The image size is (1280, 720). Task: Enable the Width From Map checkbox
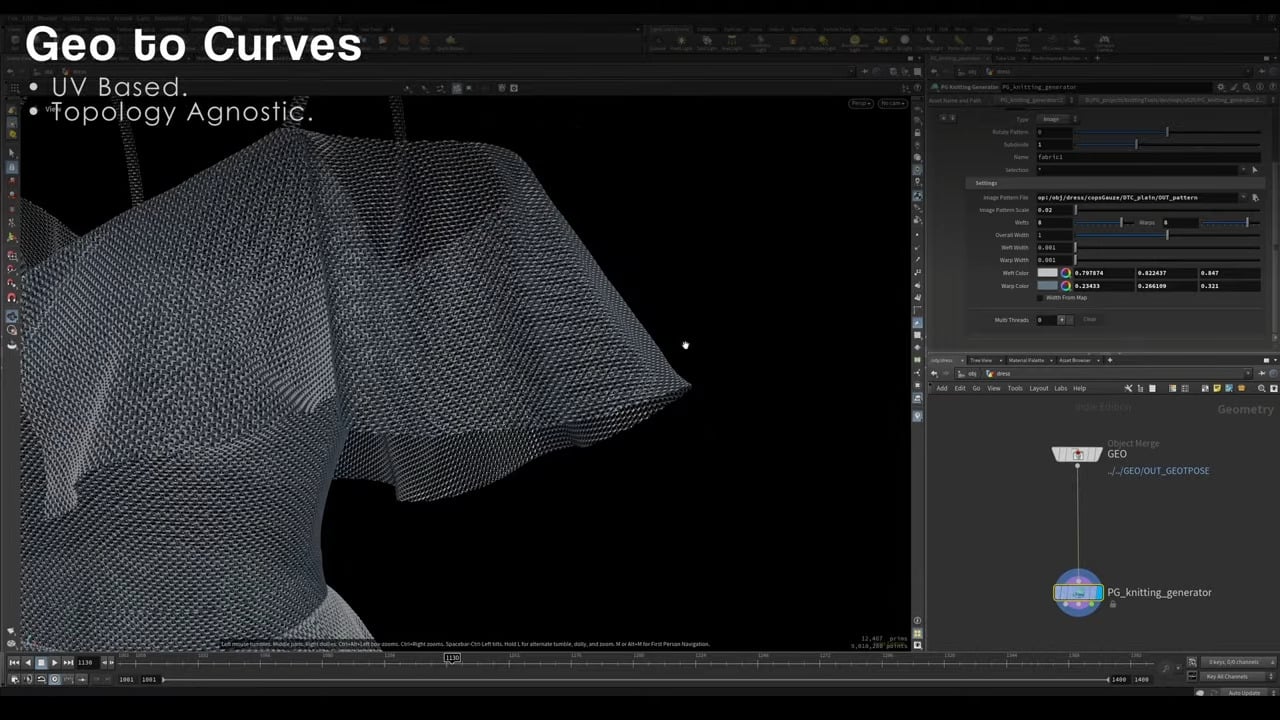[1039, 298]
